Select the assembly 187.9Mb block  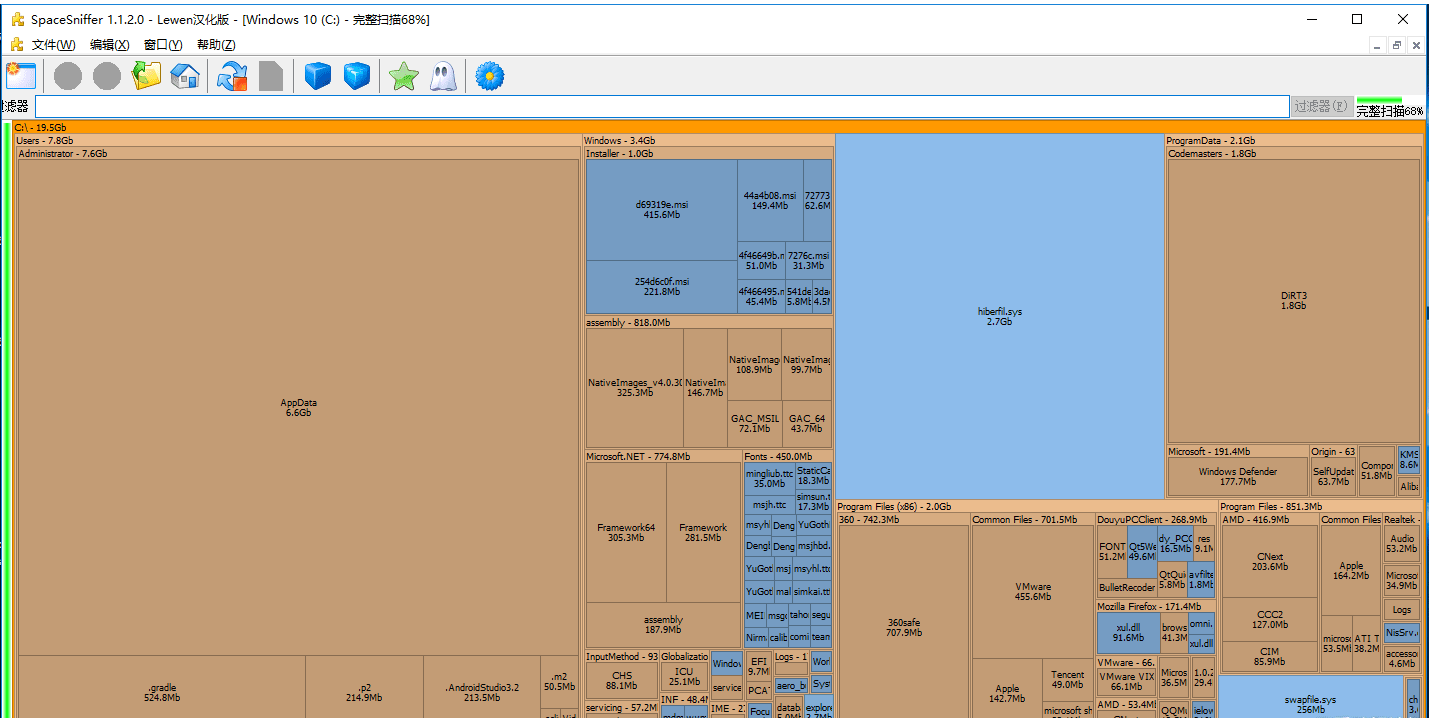[663, 625]
